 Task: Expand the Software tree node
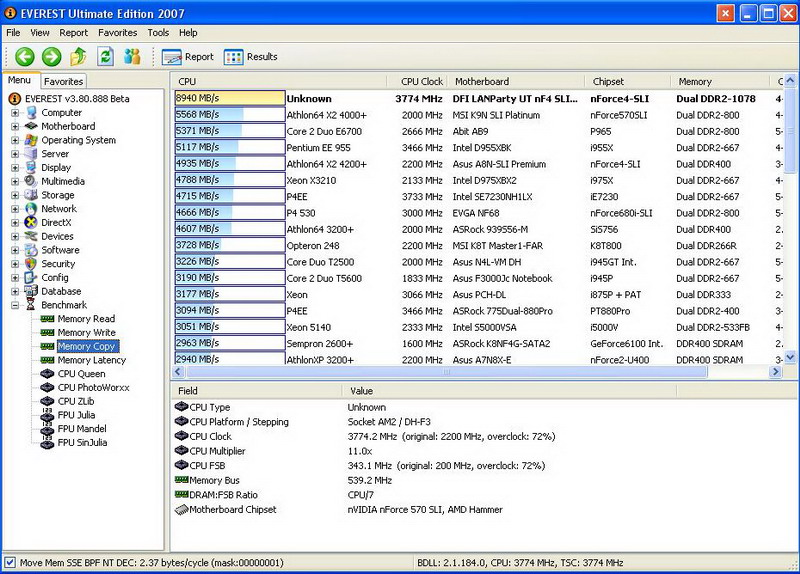(15, 250)
